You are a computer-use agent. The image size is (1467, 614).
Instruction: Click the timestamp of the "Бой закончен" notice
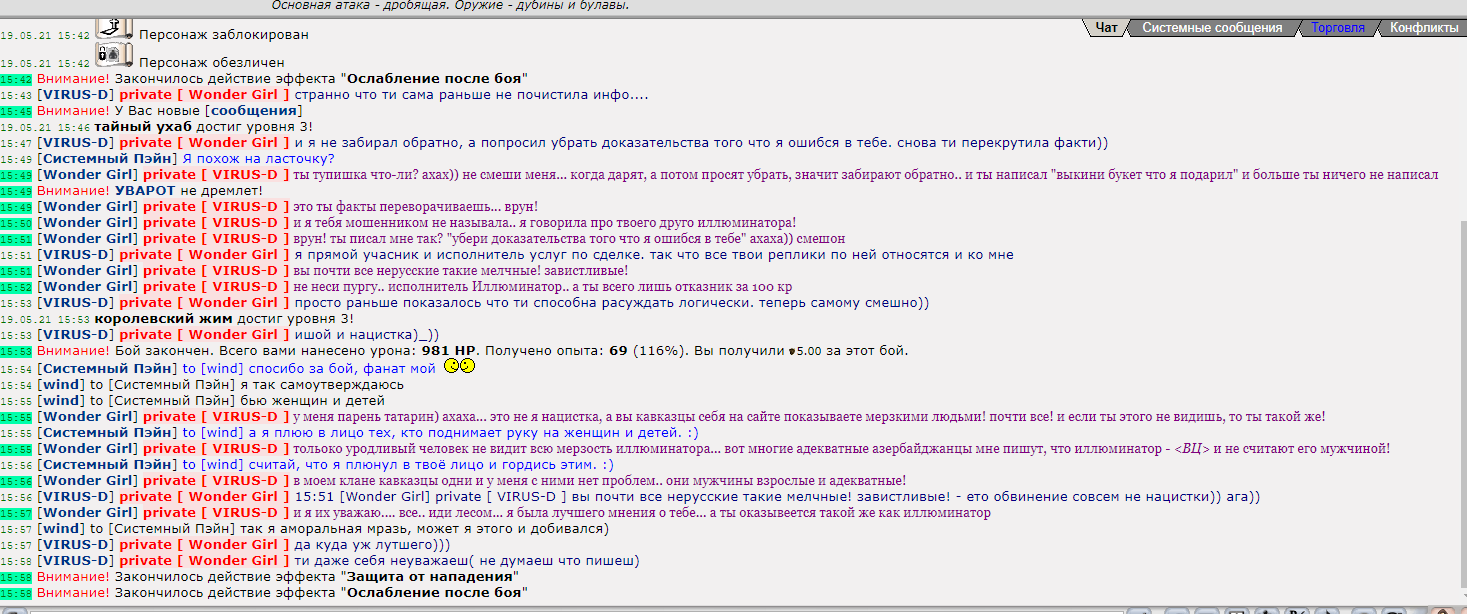(x=16, y=352)
